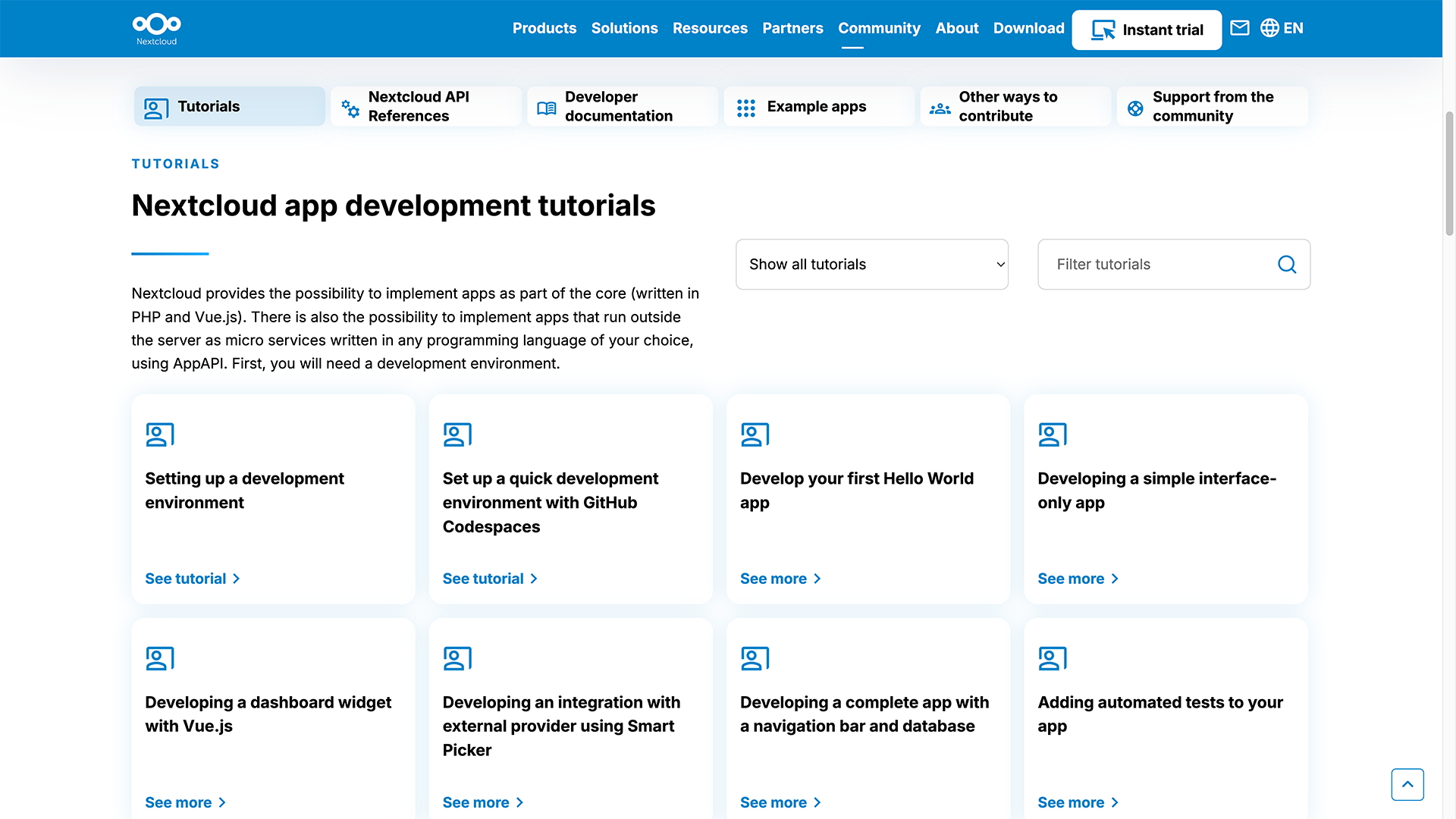
Task: Open the language selector showing EN
Action: (1282, 28)
